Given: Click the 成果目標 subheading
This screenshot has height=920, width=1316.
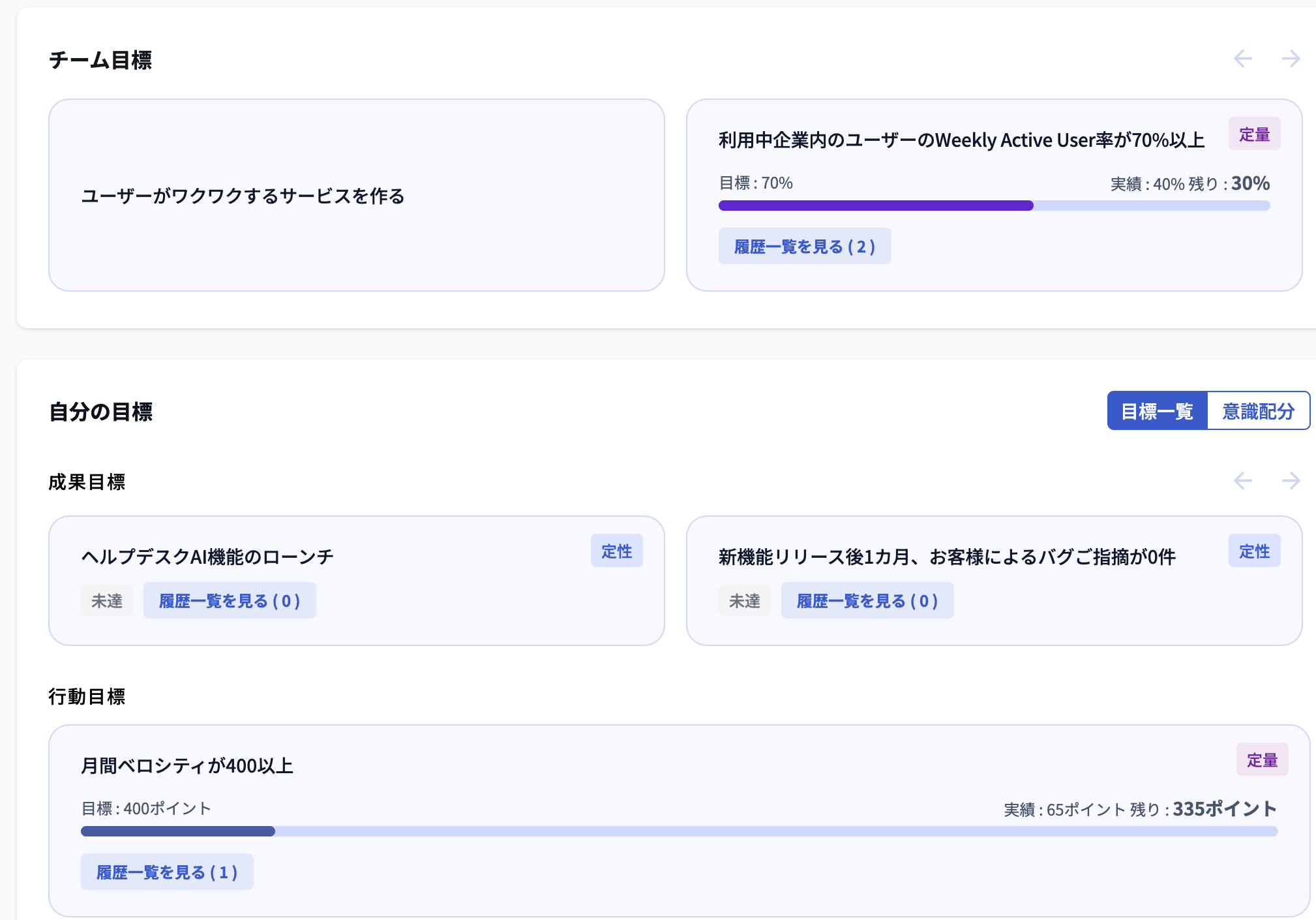Looking at the screenshot, I should point(87,482).
